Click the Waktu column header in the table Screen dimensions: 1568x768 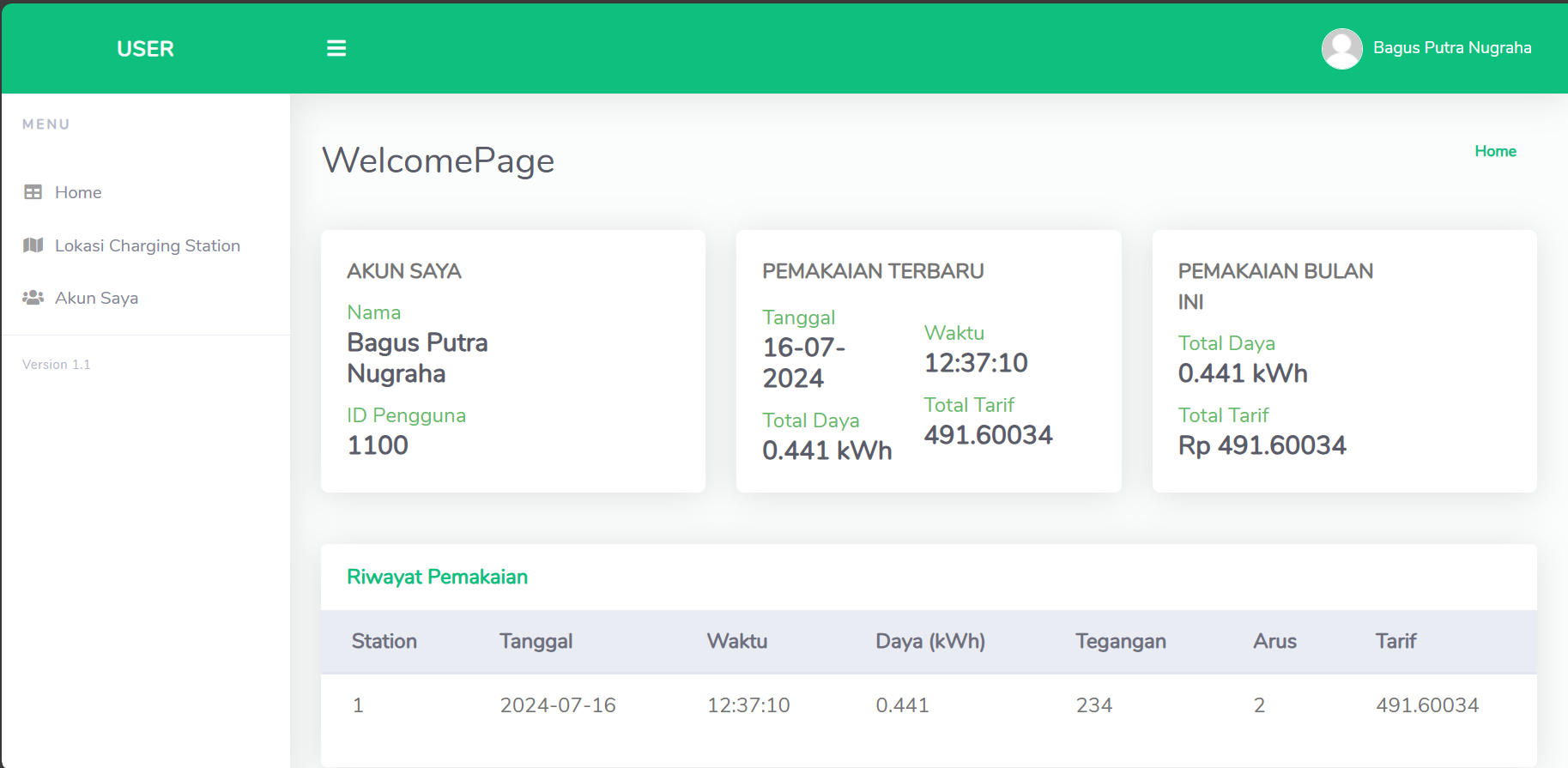[736, 641]
